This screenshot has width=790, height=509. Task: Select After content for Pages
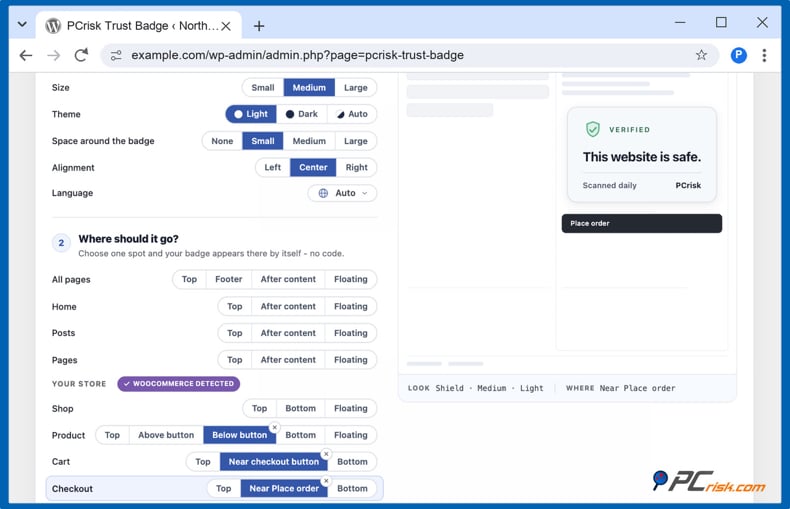(288, 360)
